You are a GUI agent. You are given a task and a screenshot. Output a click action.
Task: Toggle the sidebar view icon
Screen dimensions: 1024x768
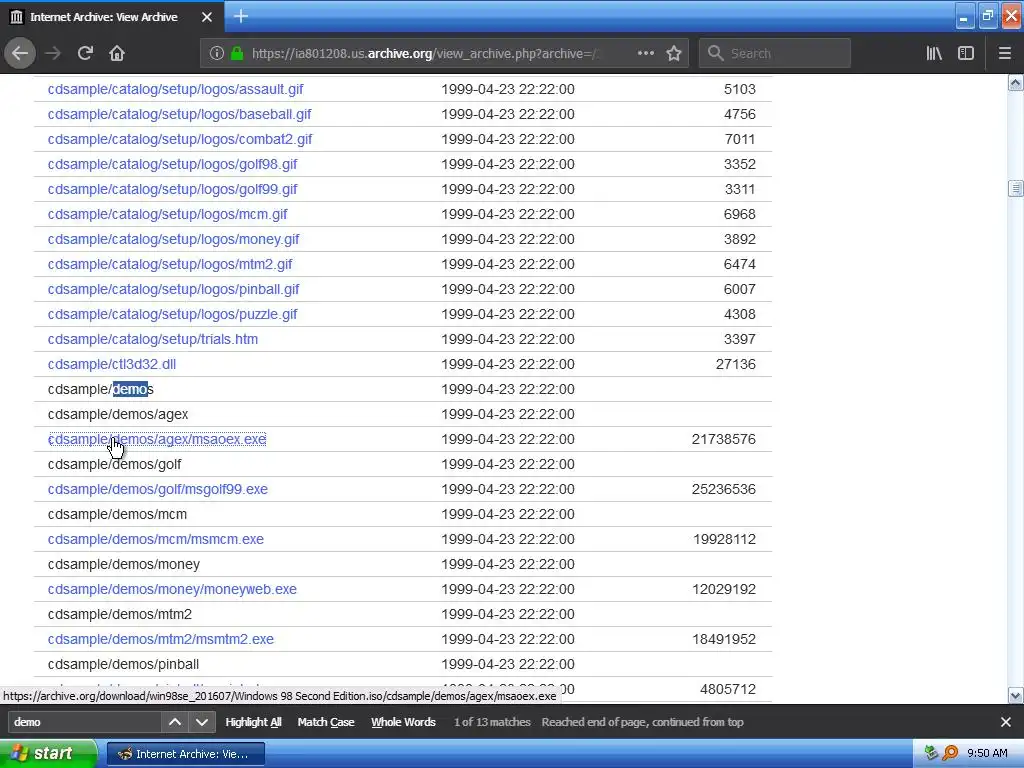(x=966, y=53)
